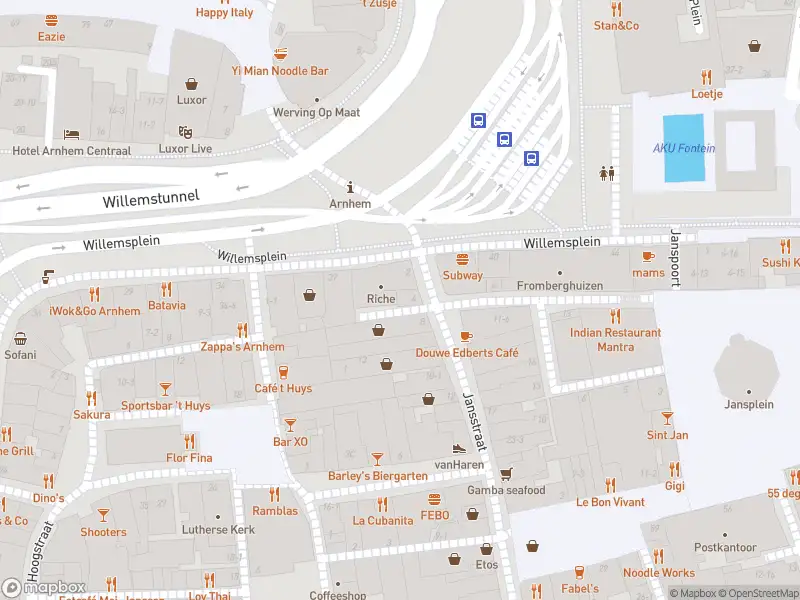
Task: Select the Willemstunnel road label
Action: (151, 199)
